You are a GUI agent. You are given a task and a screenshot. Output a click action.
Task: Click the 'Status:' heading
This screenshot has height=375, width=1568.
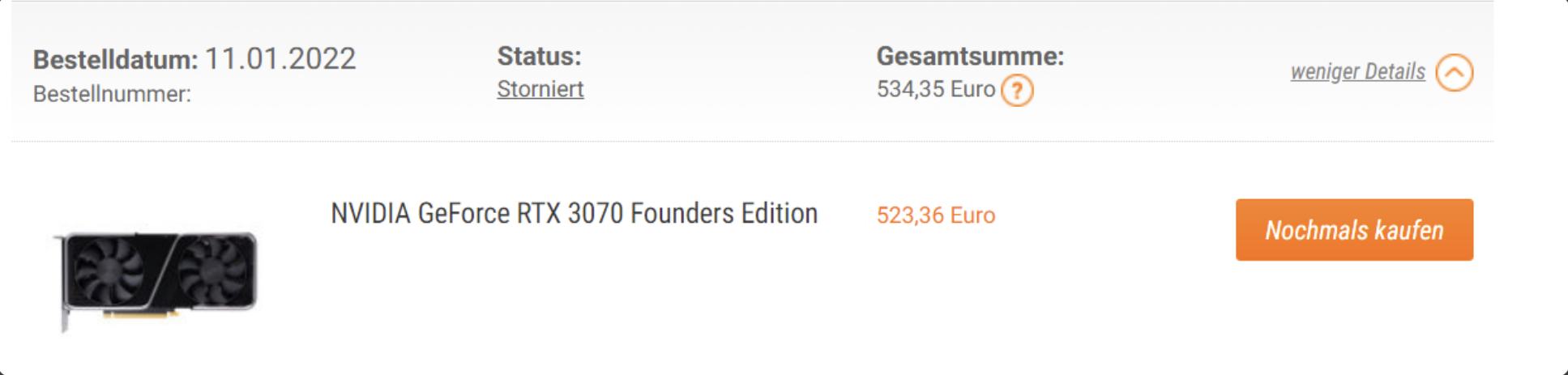[539, 57]
